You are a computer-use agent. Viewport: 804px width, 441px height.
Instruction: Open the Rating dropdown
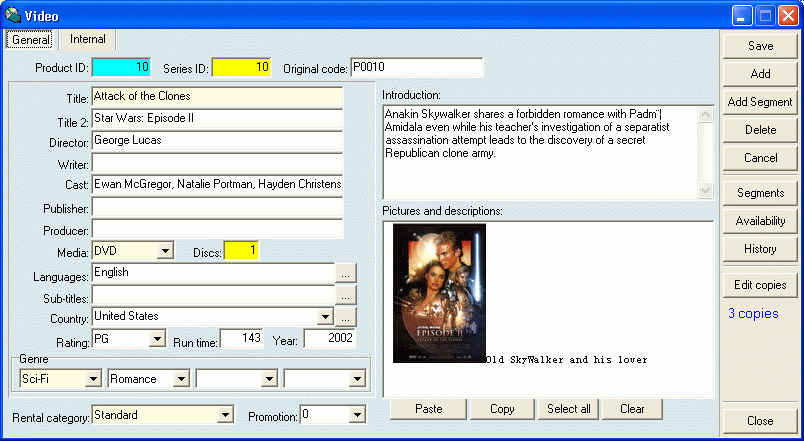[157, 339]
